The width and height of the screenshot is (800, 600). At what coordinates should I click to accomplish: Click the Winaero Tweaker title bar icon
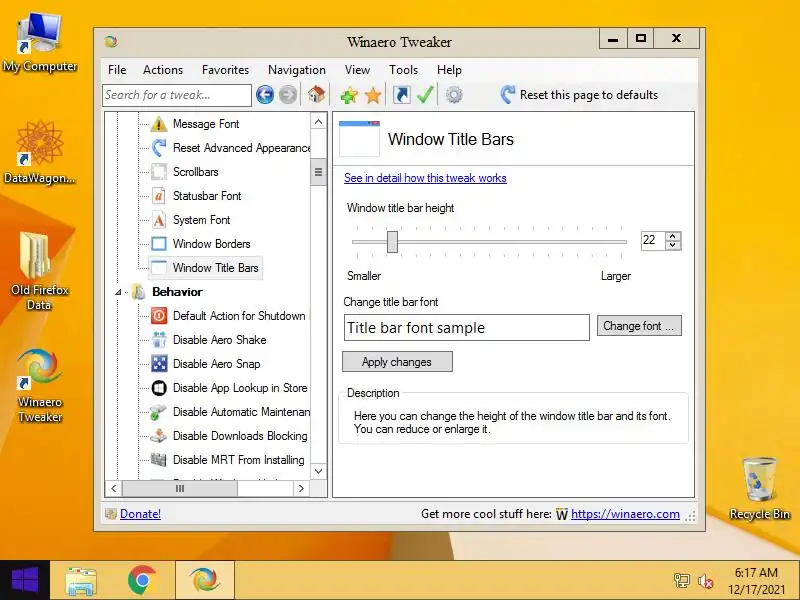[x=111, y=41]
